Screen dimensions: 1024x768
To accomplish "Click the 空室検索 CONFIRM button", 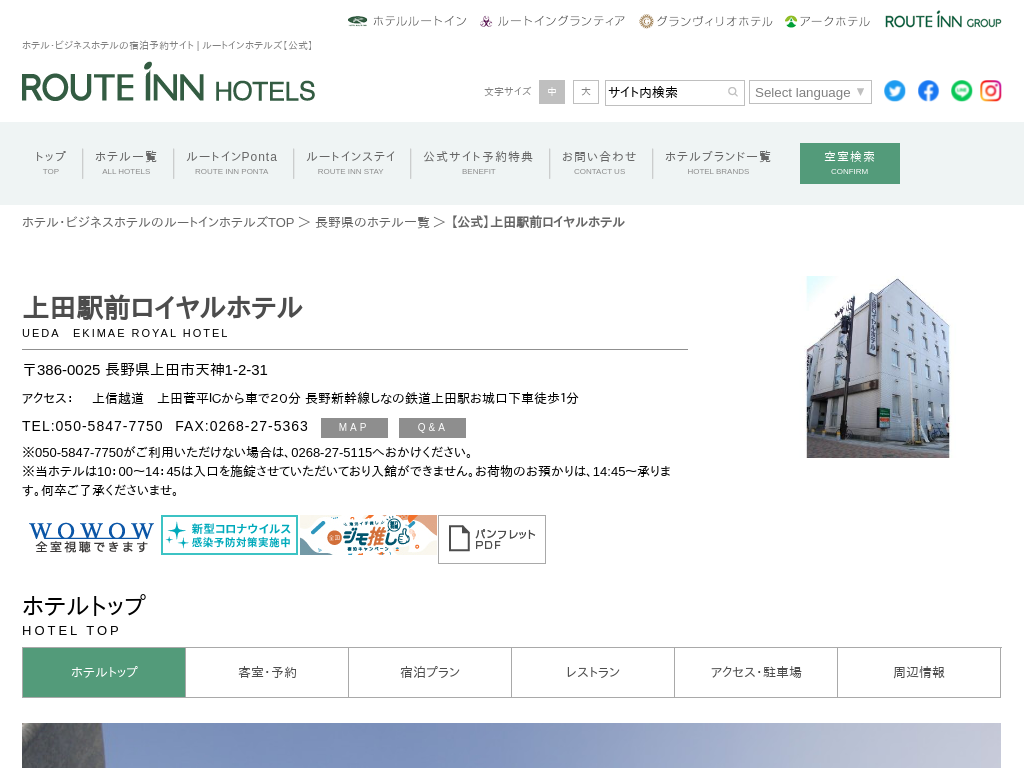I will coord(850,163).
